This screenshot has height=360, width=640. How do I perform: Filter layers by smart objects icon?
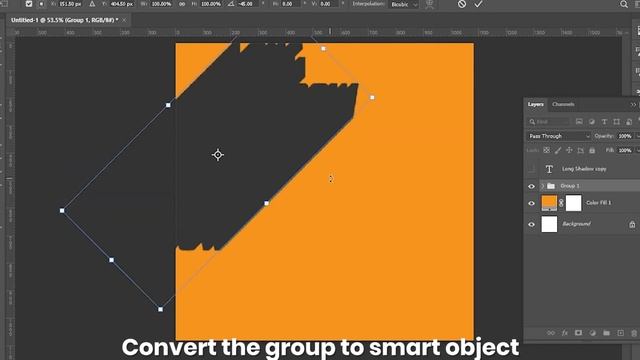click(629, 122)
